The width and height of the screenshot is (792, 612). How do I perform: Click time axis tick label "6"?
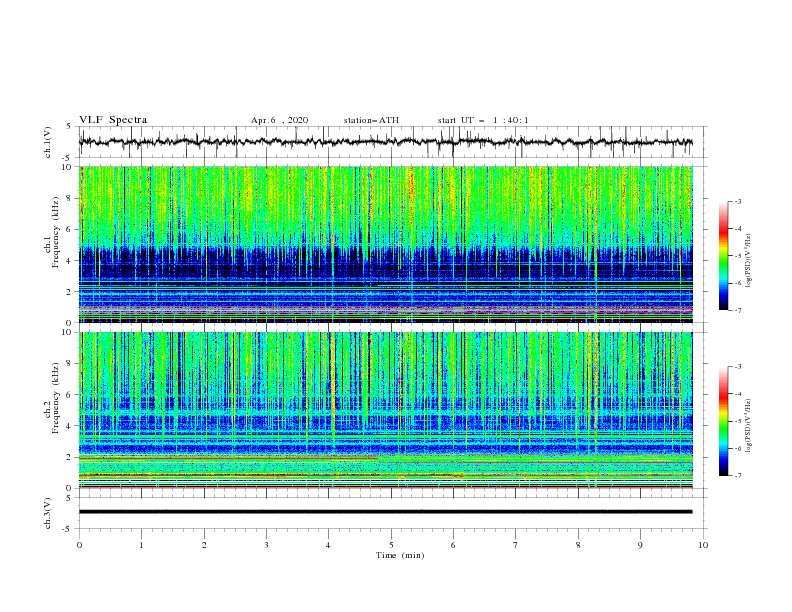[x=453, y=545]
